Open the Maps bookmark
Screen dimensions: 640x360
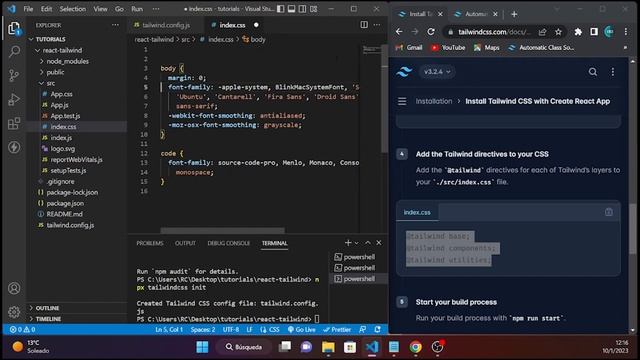tap(487, 48)
